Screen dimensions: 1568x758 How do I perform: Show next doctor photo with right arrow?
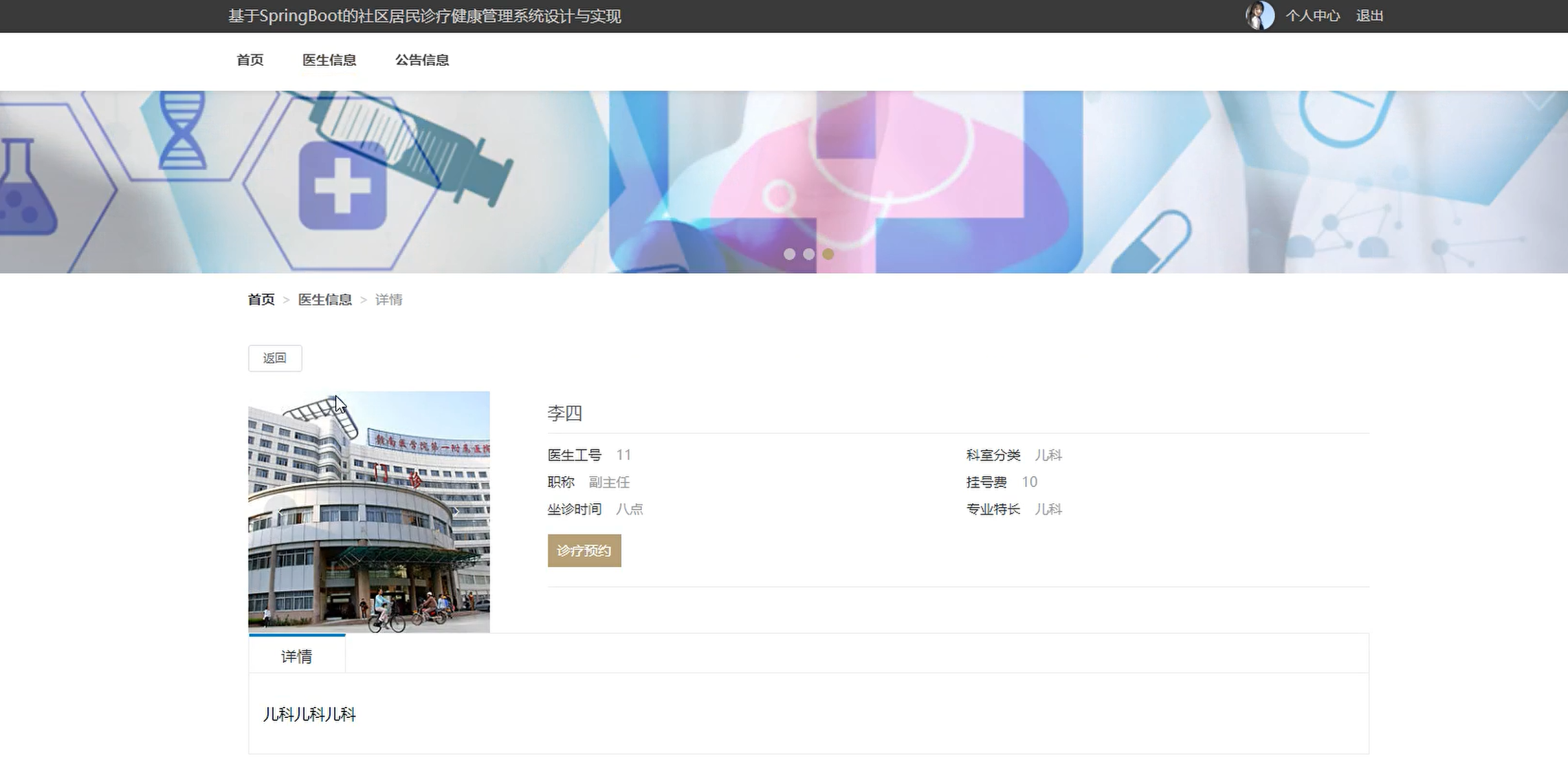click(x=456, y=512)
